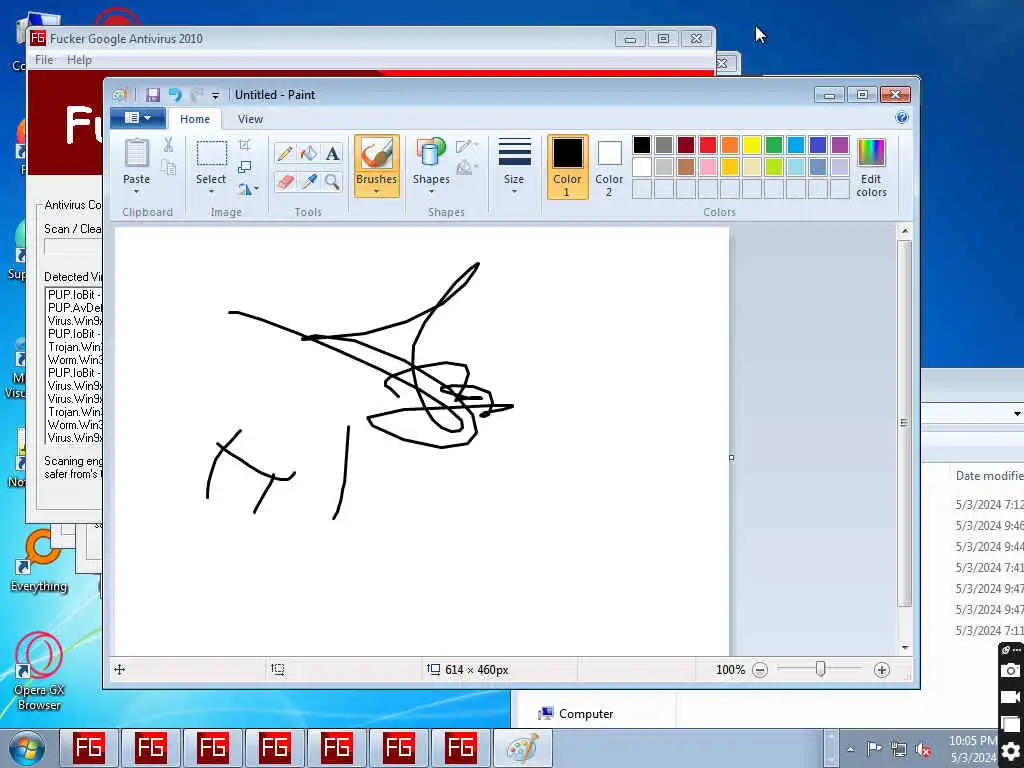The width and height of the screenshot is (1024, 768).
Task: Open the Paint taskbar icon
Action: coord(522,748)
